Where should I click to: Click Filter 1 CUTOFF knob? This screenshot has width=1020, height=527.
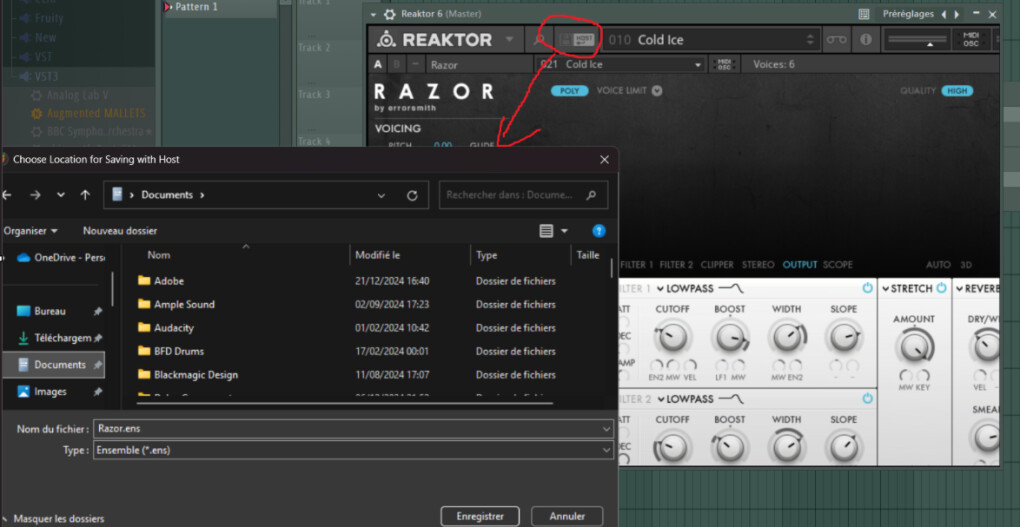[672, 338]
